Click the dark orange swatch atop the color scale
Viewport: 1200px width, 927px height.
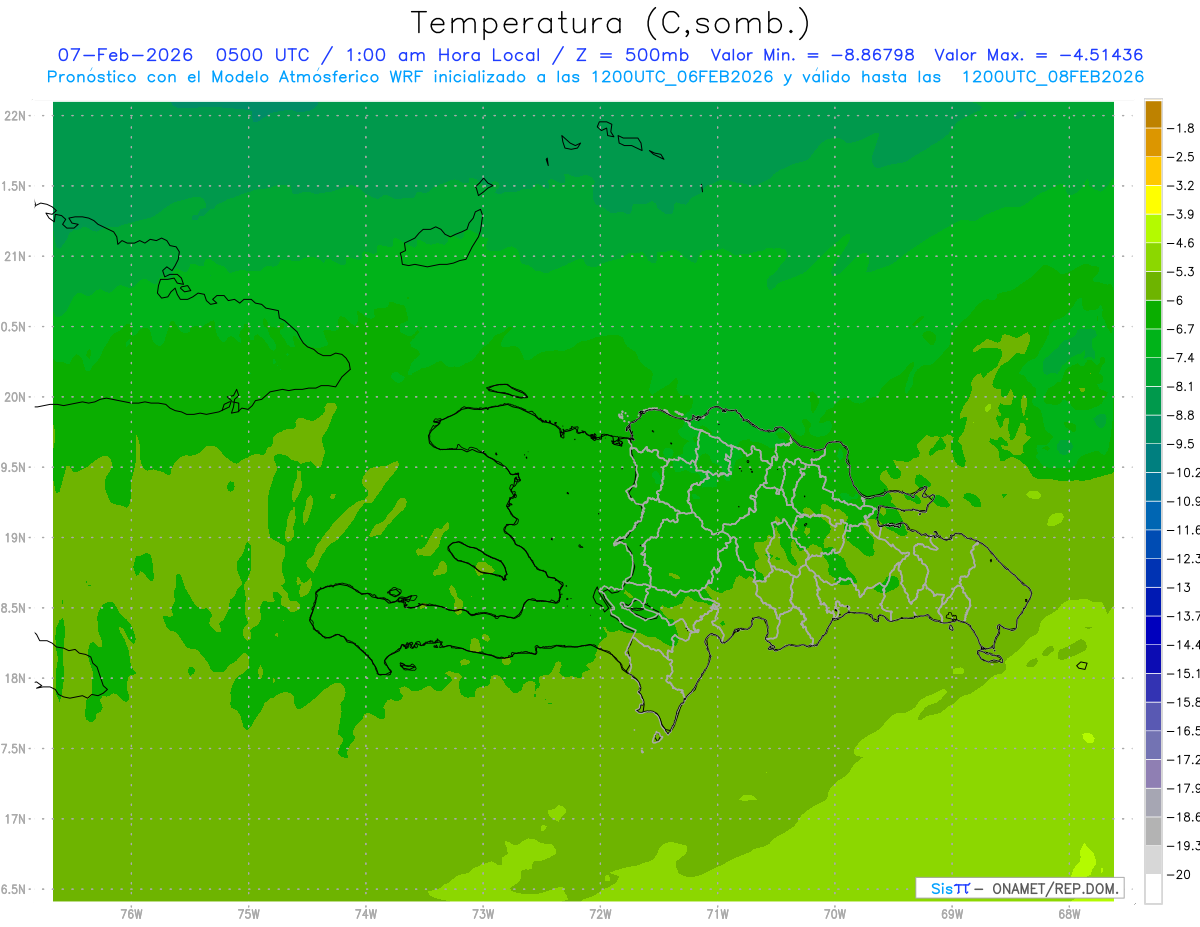click(x=1153, y=115)
